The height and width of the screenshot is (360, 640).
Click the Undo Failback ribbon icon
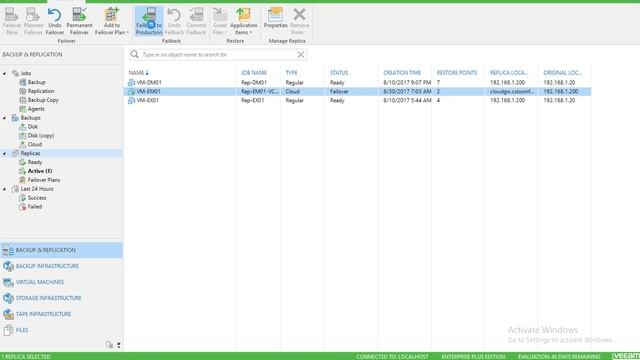[174, 21]
